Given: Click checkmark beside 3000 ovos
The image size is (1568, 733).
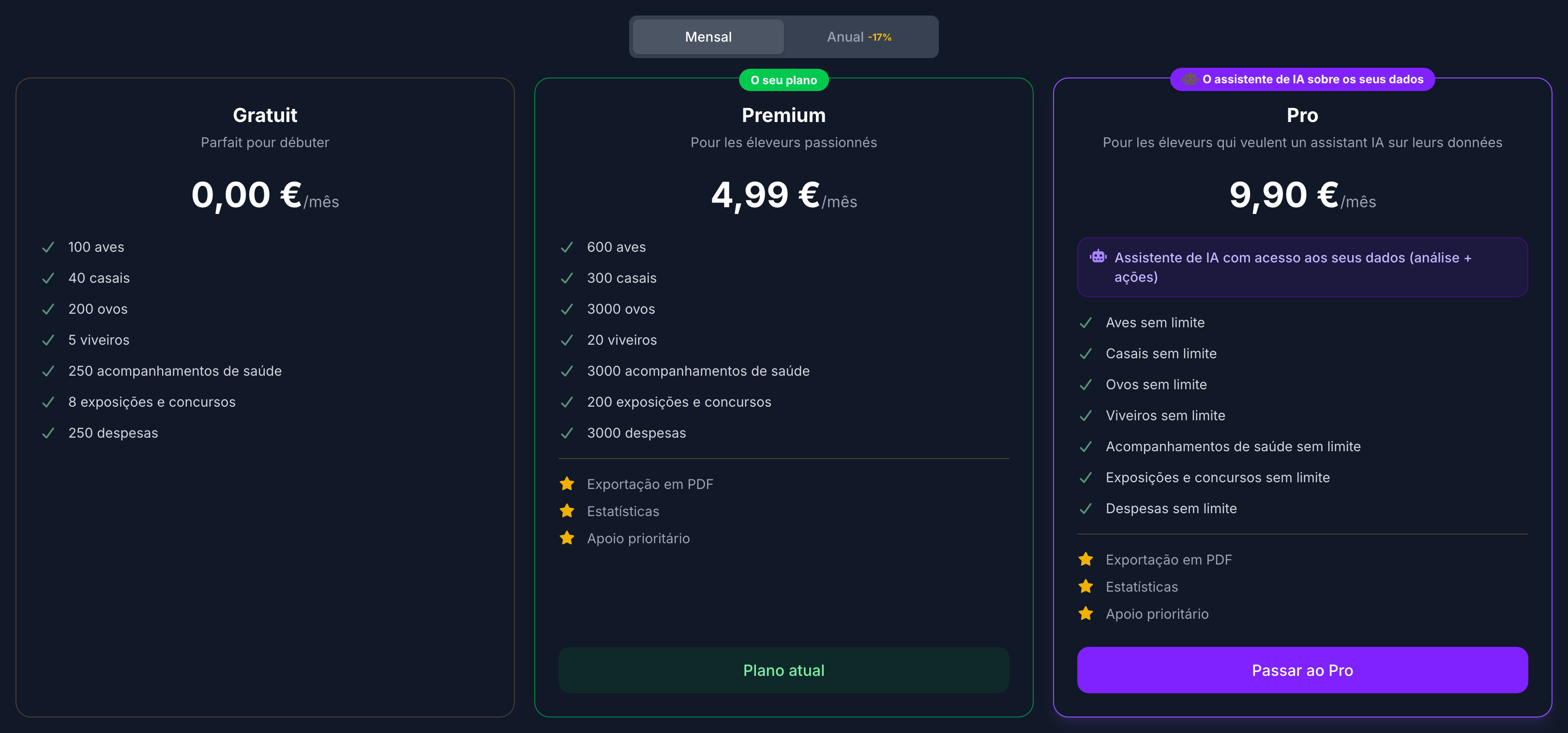Looking at the screenshot, I should (567, 309).
